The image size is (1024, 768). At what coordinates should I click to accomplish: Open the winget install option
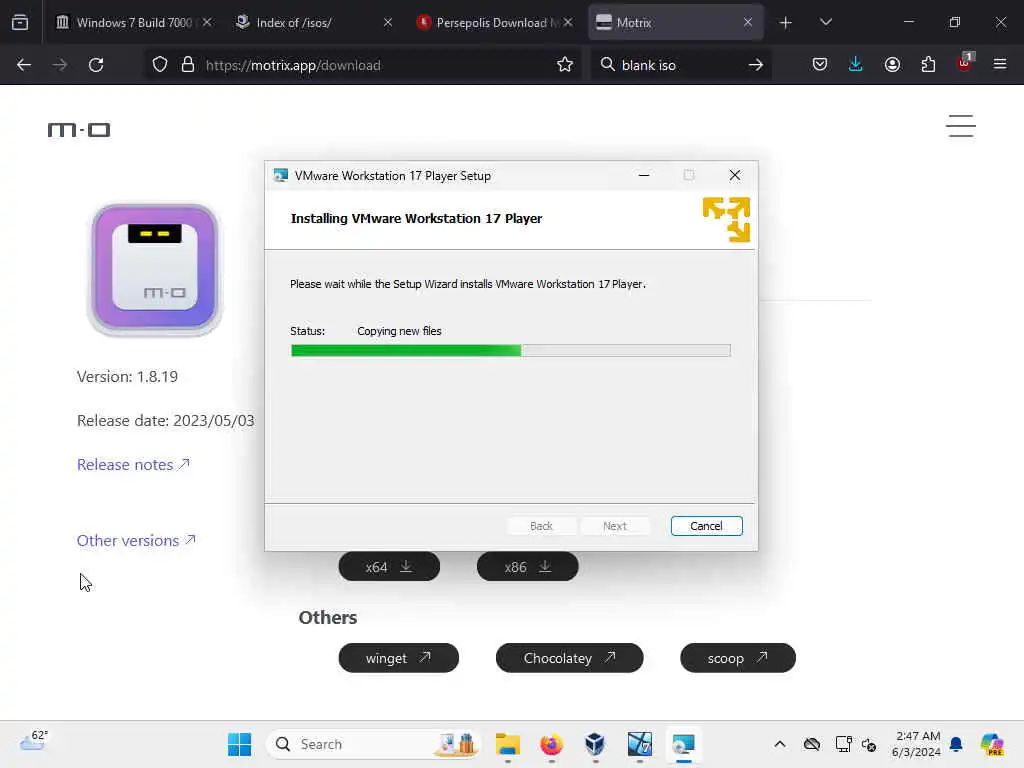tap(398, 658)
